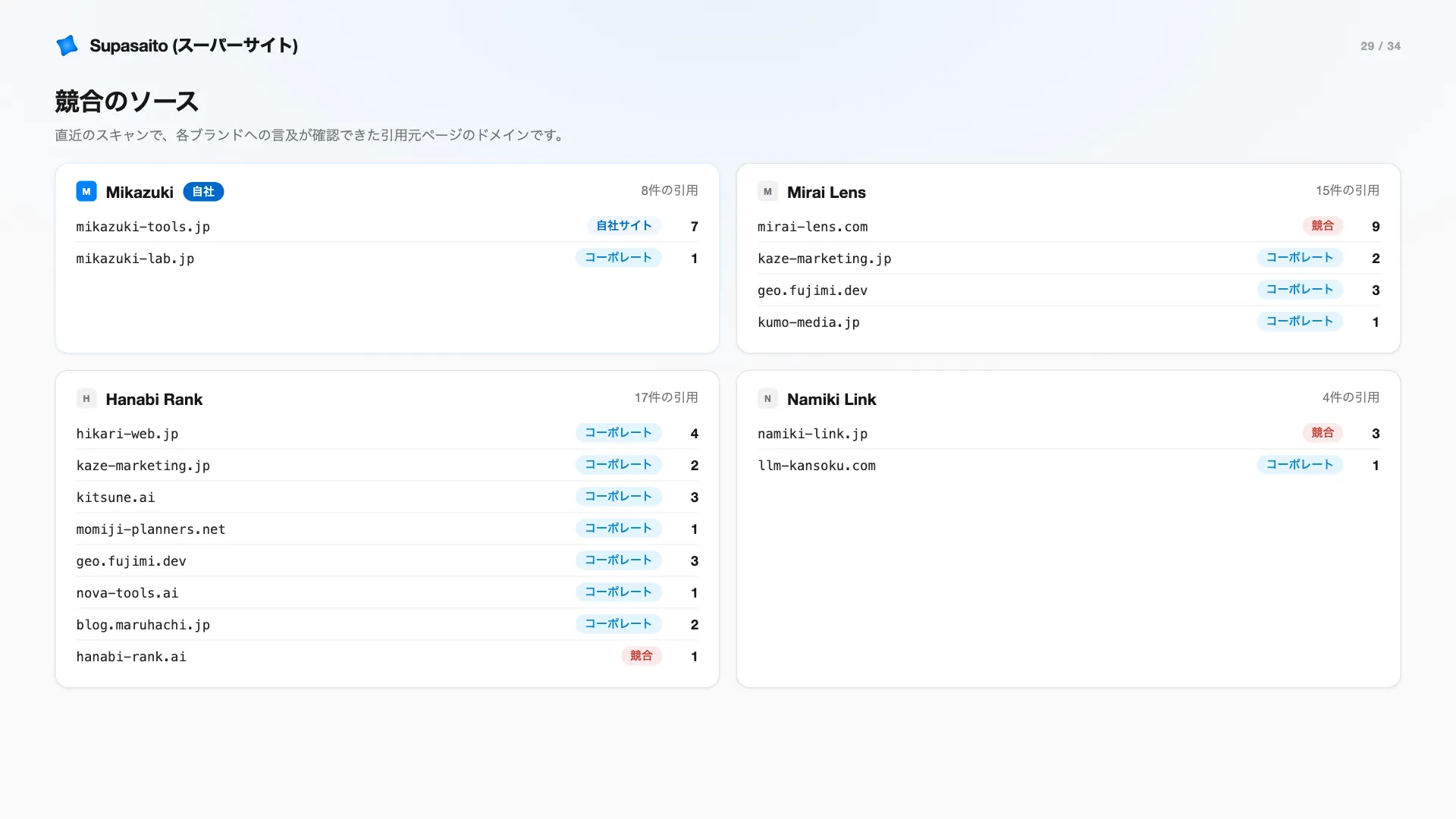Click the Hanabi Rank card title
This screenshot has width=1456, height=819.
pos(154,399)
